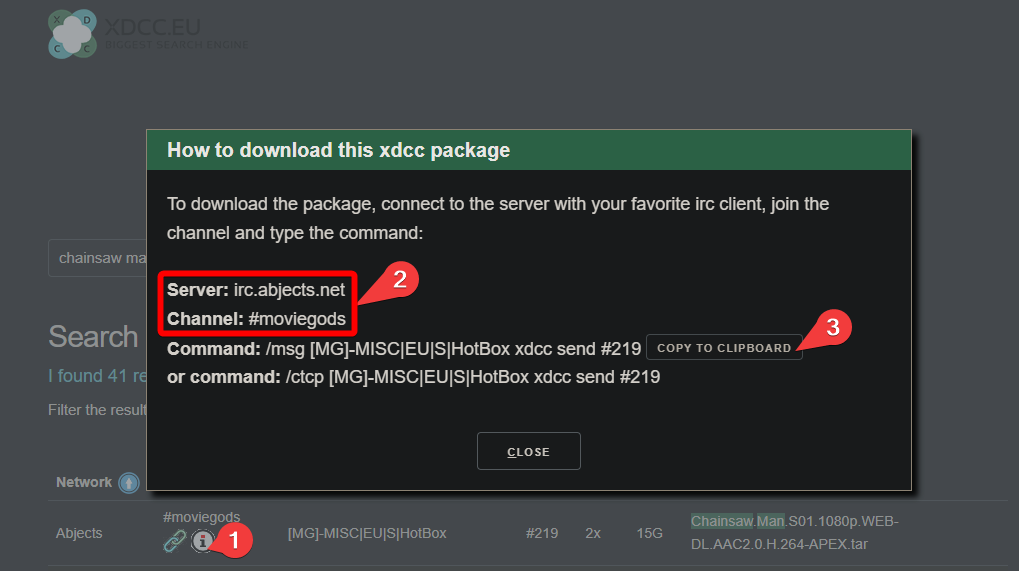1019x571 pixels.
Task: Click the Network column header
Action: pyautogui.click(x=84, y=482)
